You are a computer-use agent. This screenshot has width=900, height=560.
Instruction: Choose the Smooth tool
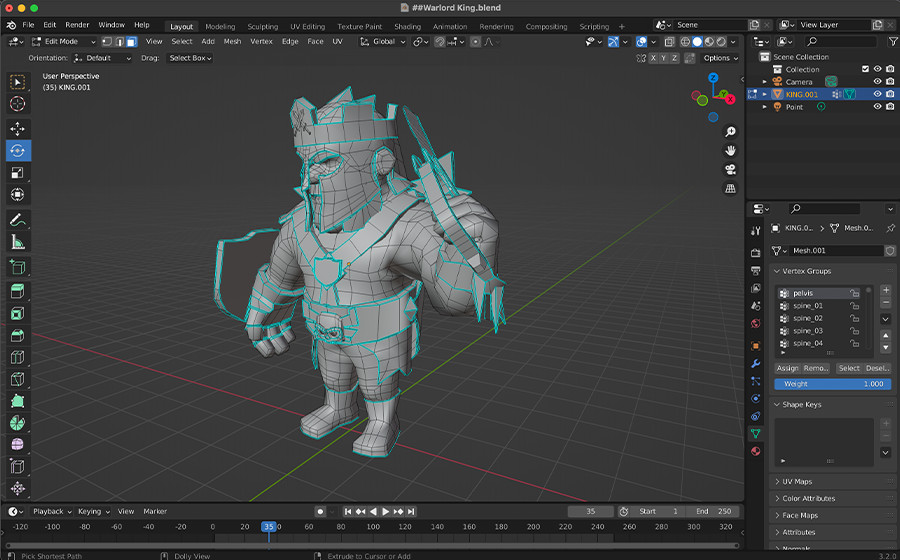point(17,445)
